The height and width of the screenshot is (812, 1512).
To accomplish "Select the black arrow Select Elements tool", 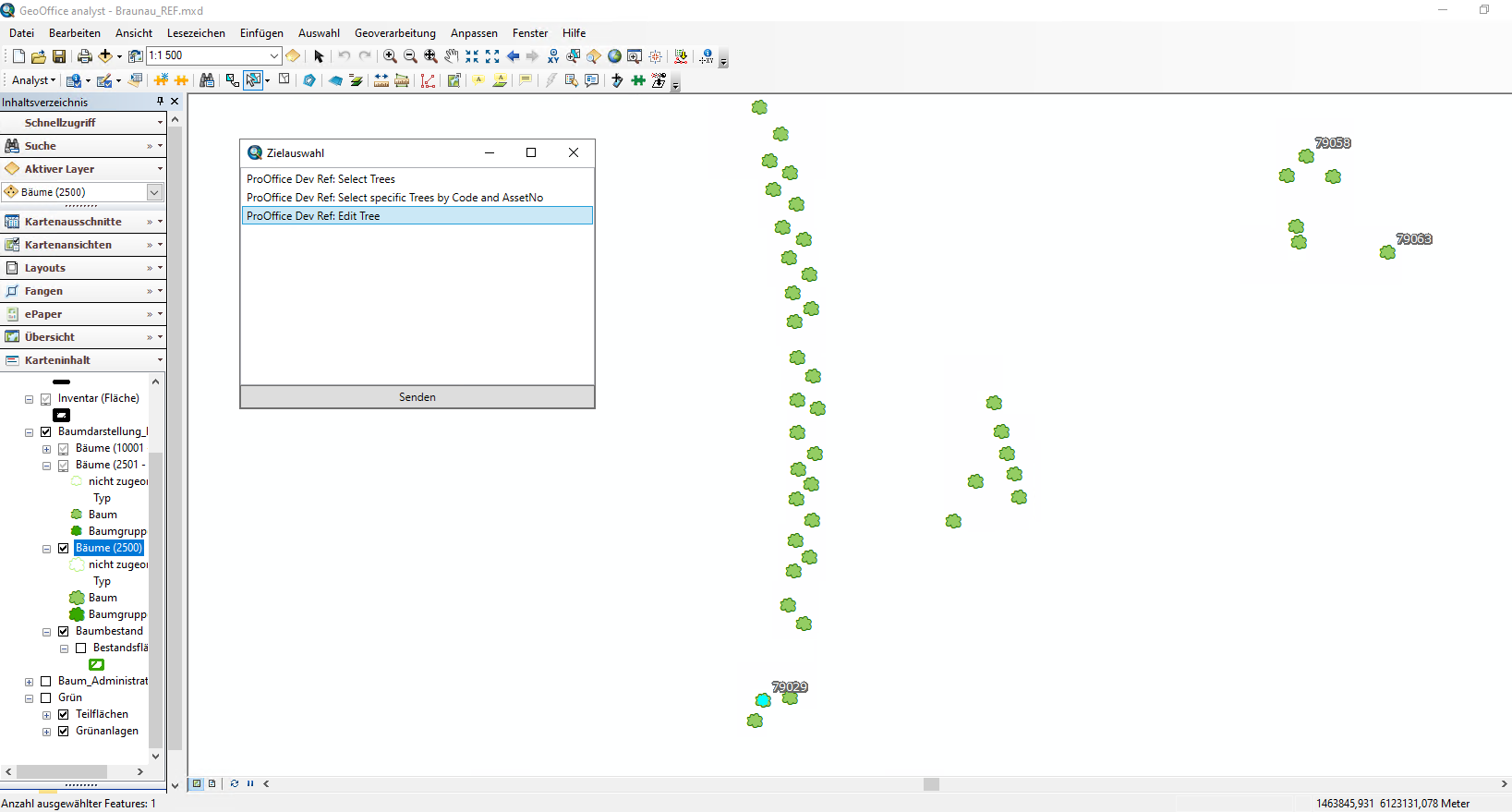I will coord(319,56).
